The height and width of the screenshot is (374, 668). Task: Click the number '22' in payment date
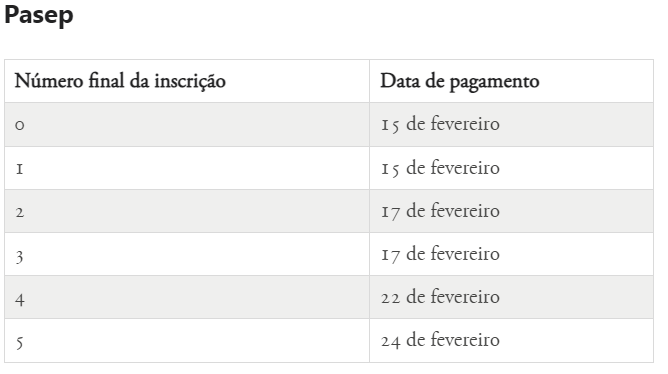pos(390,298)
